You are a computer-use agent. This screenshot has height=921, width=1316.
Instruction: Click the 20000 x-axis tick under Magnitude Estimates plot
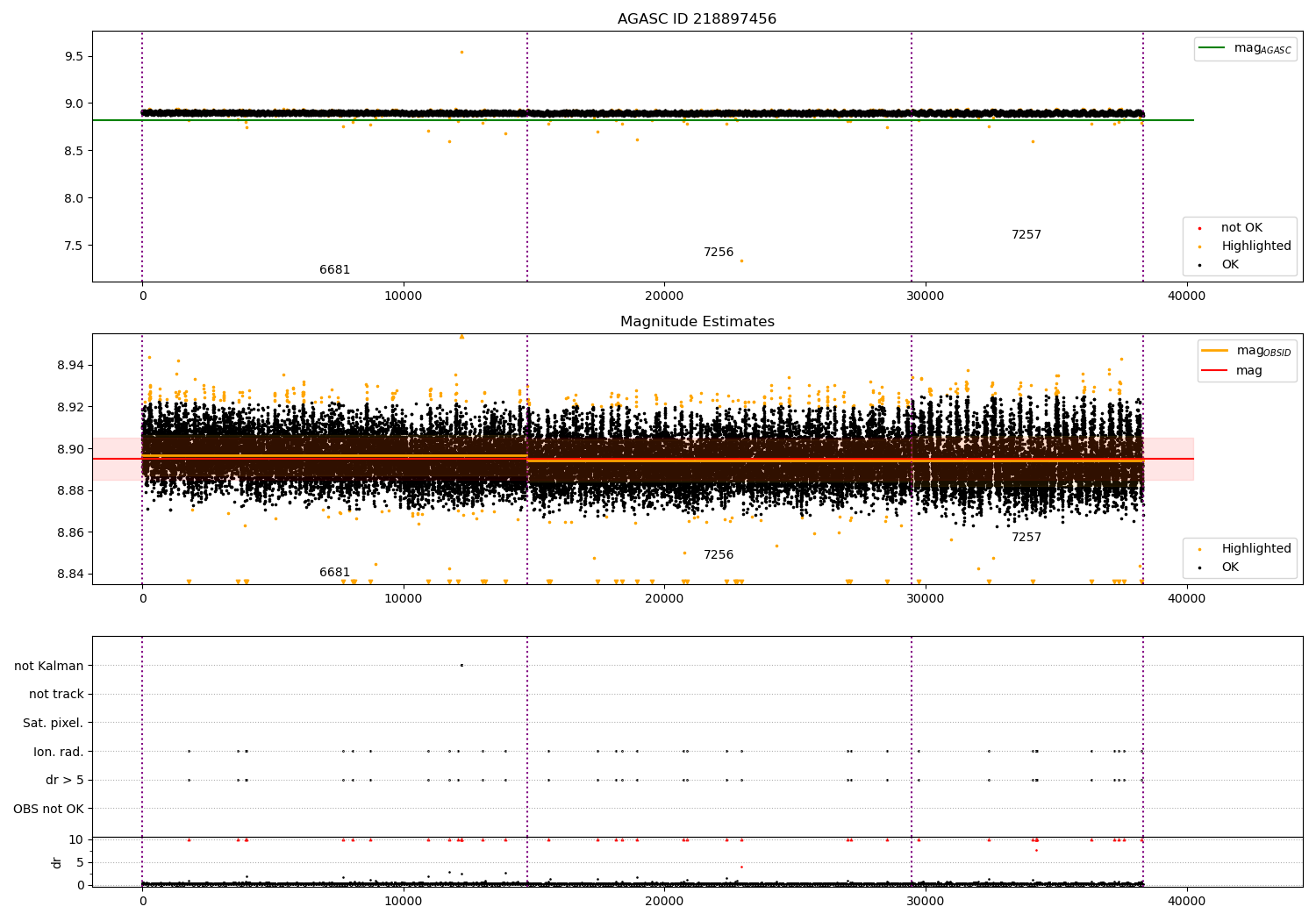point(664,599)
